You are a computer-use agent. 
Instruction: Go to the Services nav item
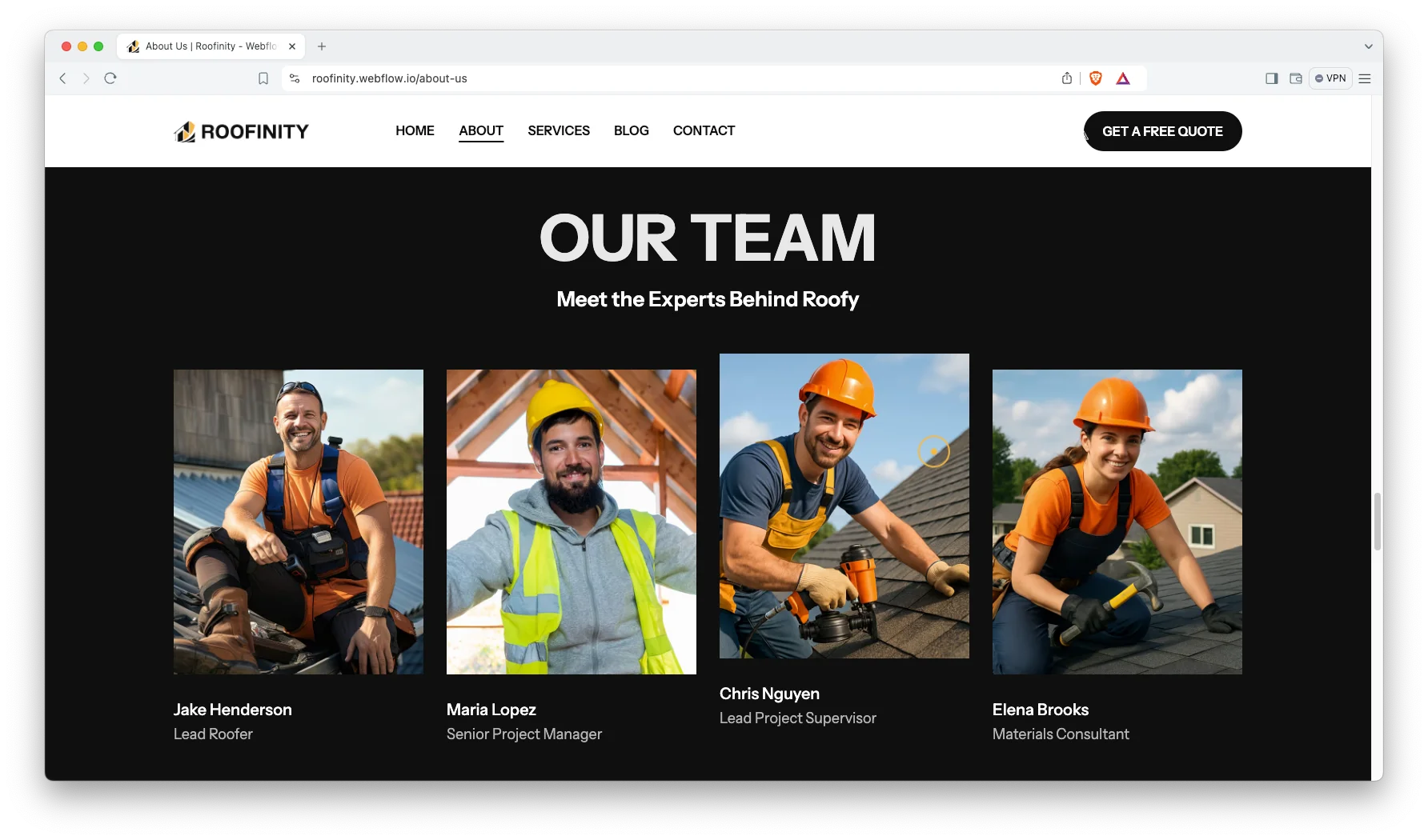(x=558, y=130)
